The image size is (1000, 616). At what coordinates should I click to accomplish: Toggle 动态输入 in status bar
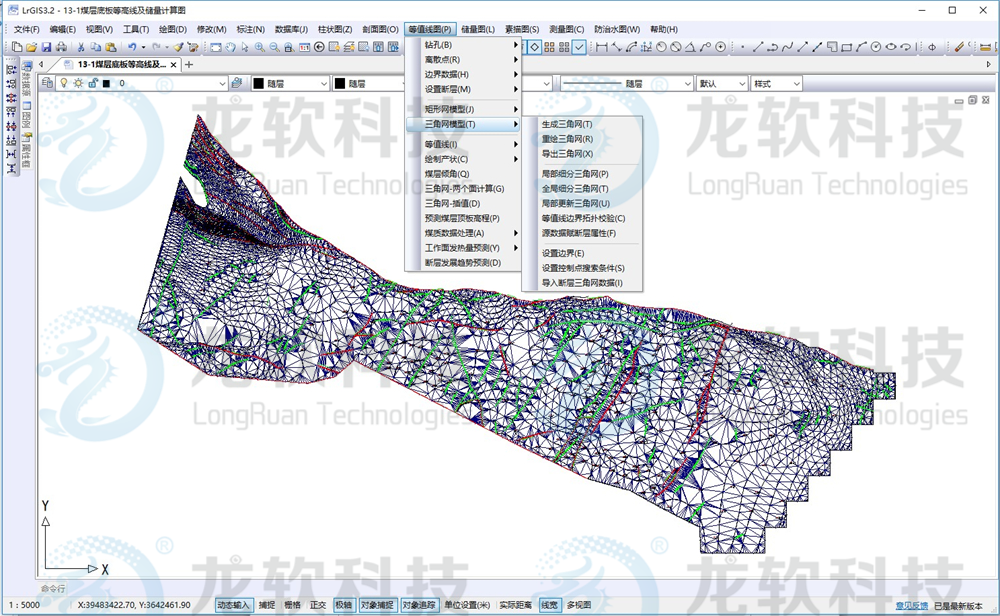pos(233,605)
